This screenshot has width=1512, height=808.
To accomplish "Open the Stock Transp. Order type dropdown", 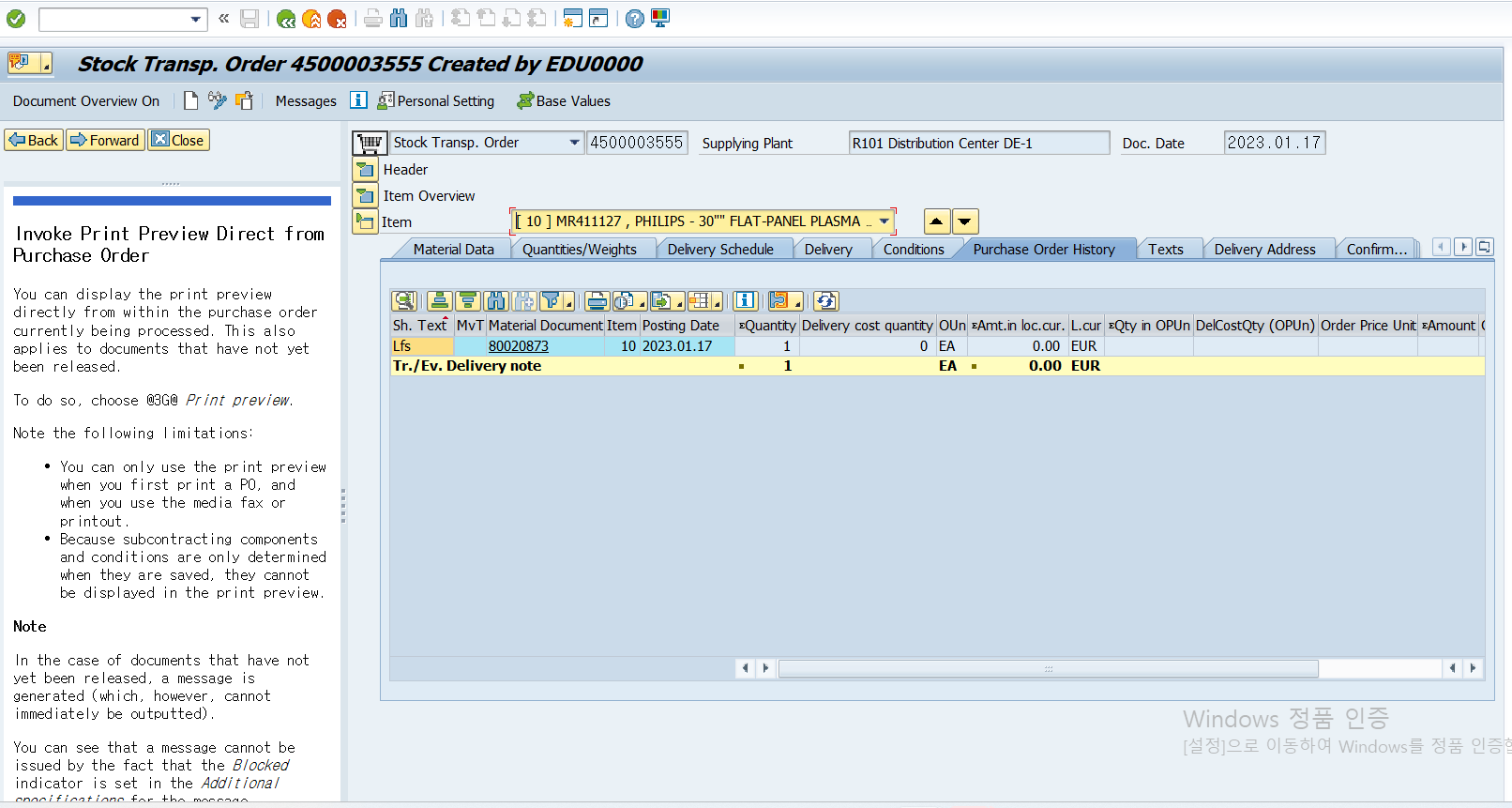I will tap(574, 143).
